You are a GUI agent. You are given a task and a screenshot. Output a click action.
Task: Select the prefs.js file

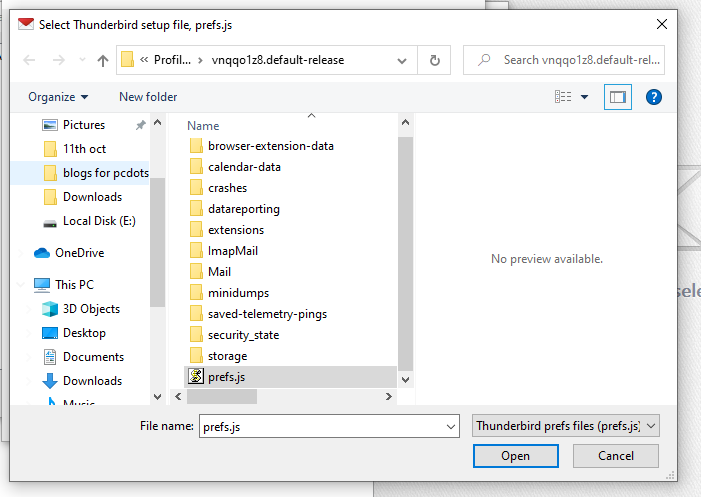(290, 377)
